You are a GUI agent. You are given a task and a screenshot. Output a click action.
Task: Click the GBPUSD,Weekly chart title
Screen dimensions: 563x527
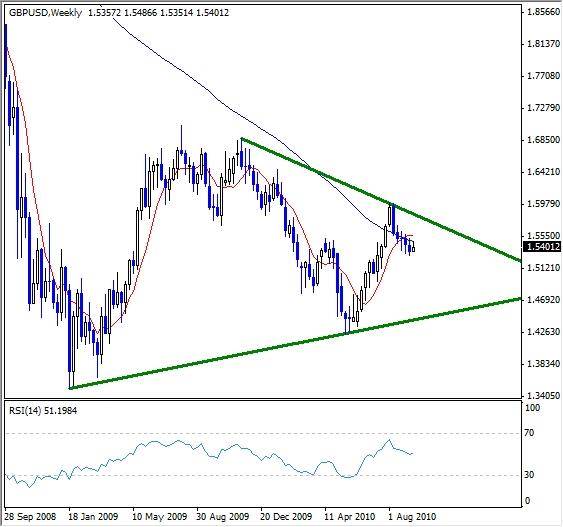click(x=45, y=13)
